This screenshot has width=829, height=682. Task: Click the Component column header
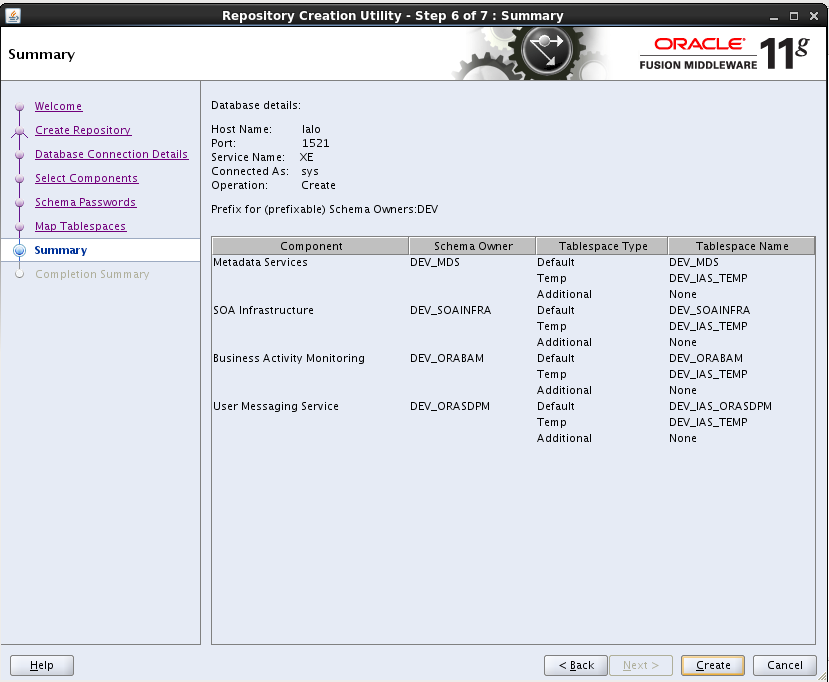(x=311, y=246)
